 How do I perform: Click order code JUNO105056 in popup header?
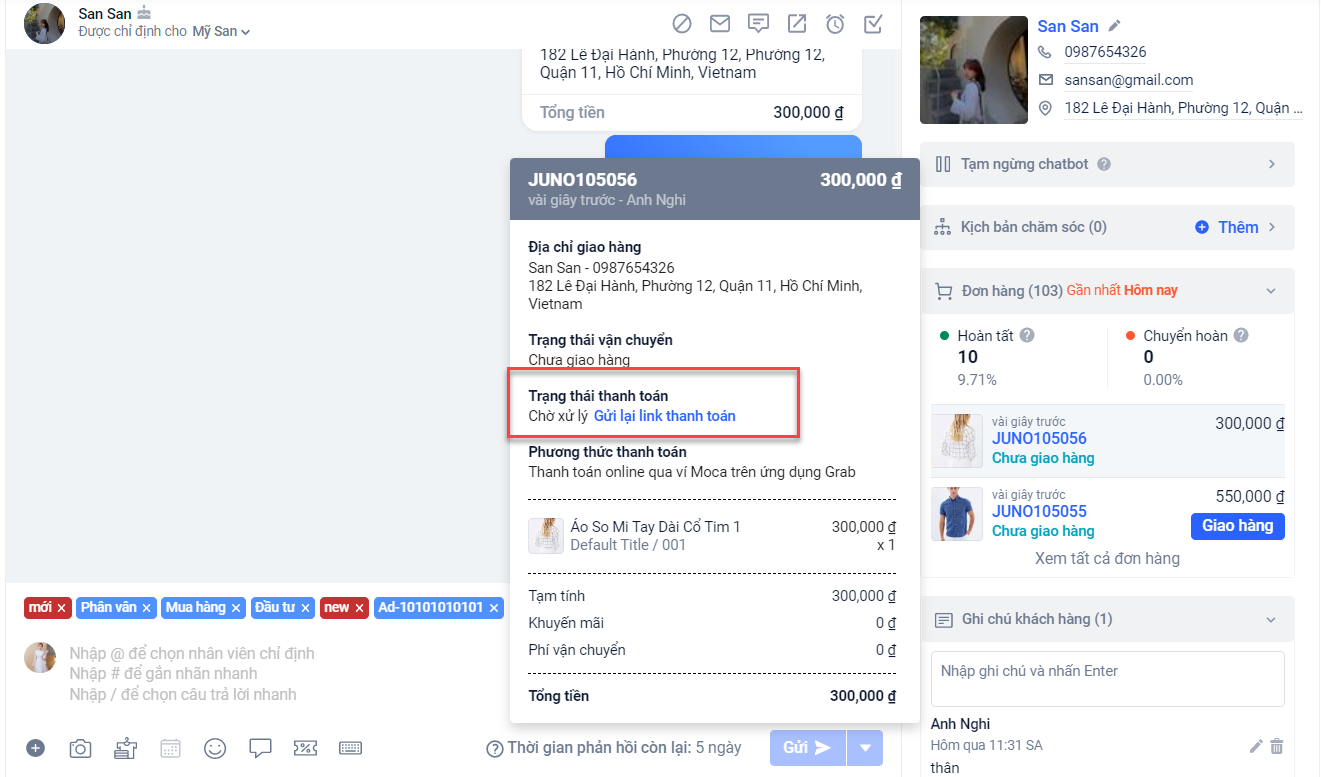click(x=582, y=180)
